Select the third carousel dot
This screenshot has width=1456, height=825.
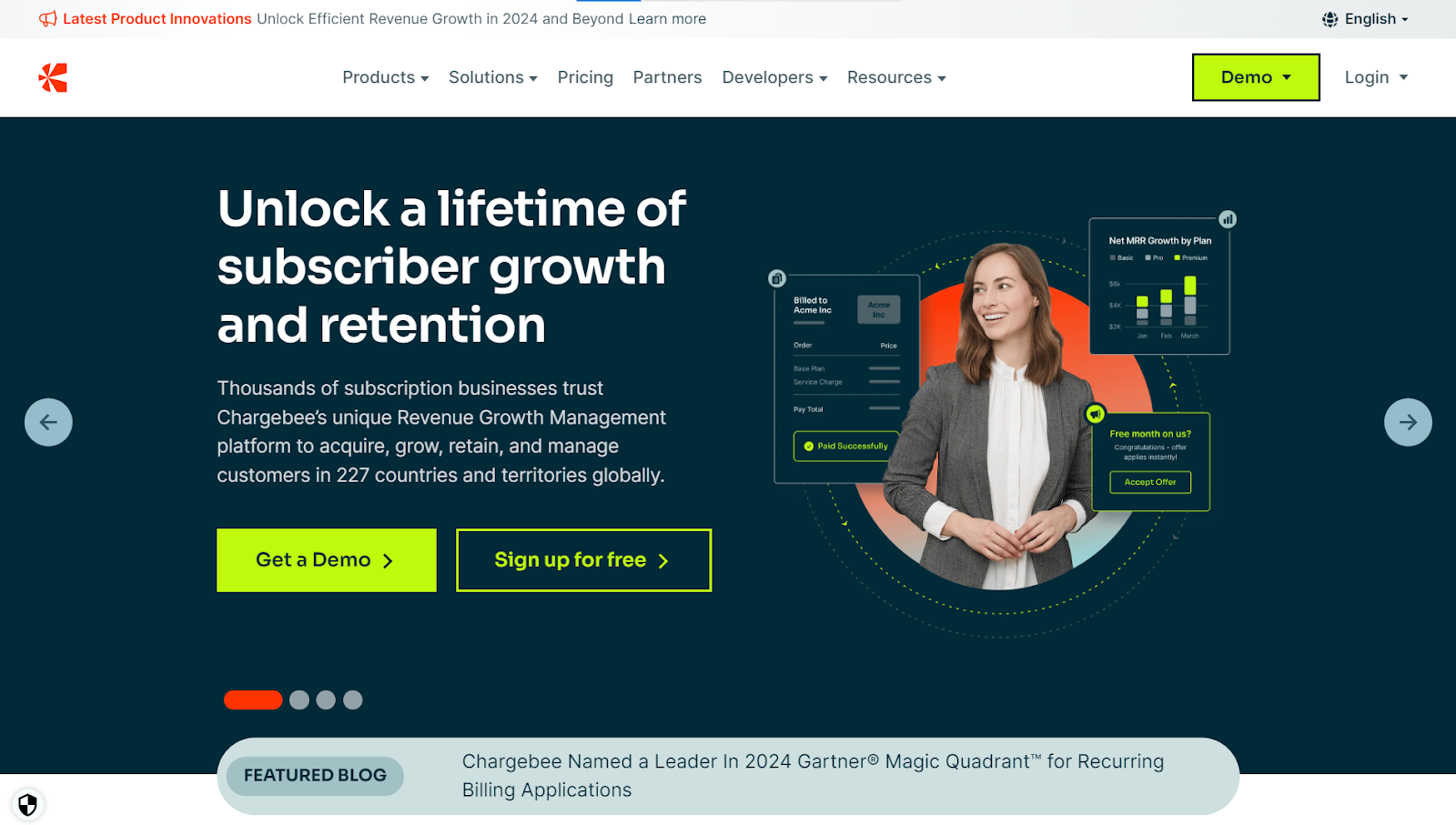coord(326,699)
